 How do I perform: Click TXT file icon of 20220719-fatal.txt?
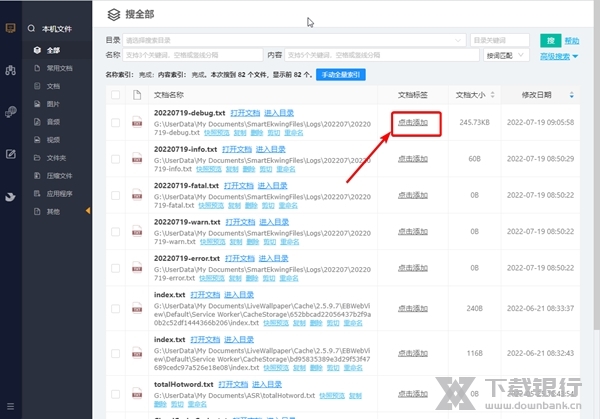[137, 195]
